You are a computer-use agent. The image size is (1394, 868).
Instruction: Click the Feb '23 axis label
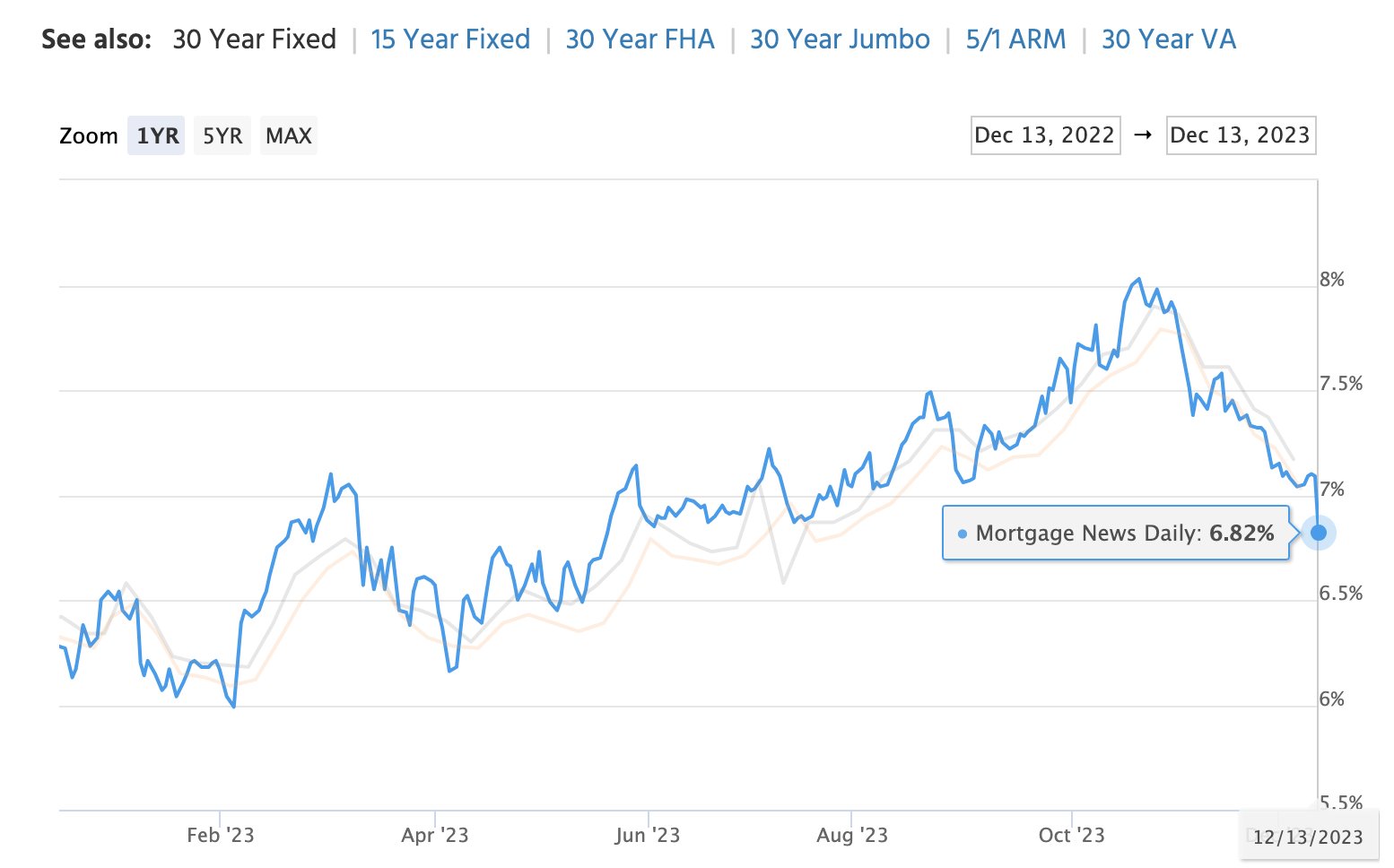pos(220,835)
